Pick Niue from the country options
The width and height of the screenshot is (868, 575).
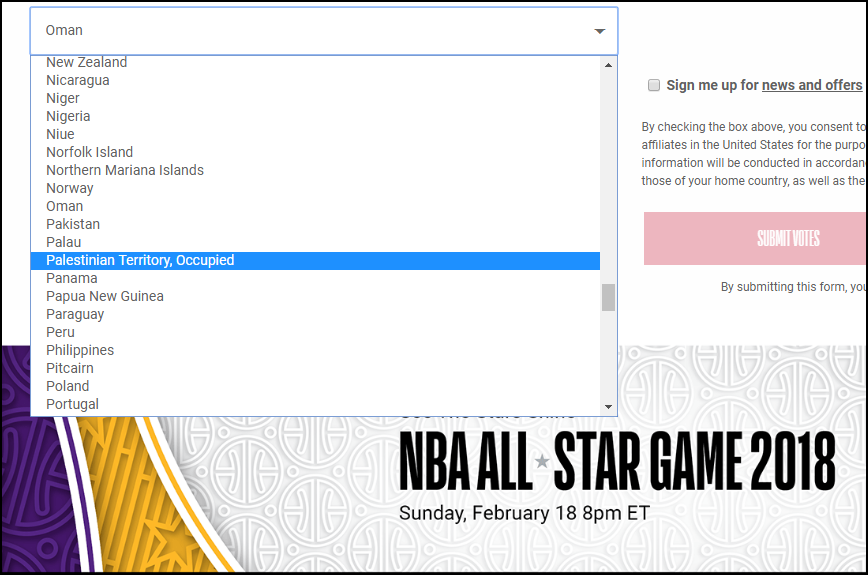click(315, 134)
